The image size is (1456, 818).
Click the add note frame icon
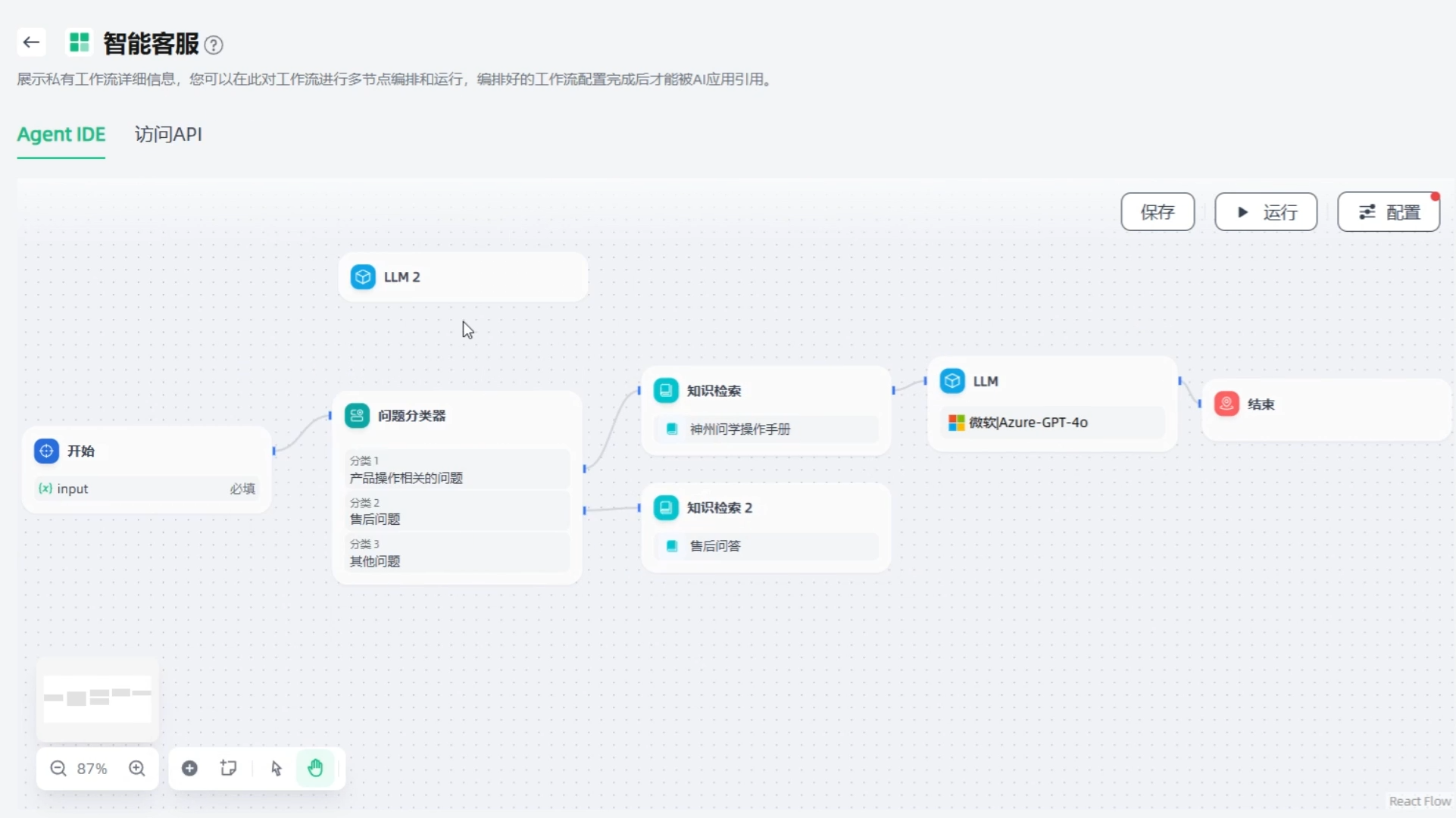pyautogui.click(x=228, y=769)
